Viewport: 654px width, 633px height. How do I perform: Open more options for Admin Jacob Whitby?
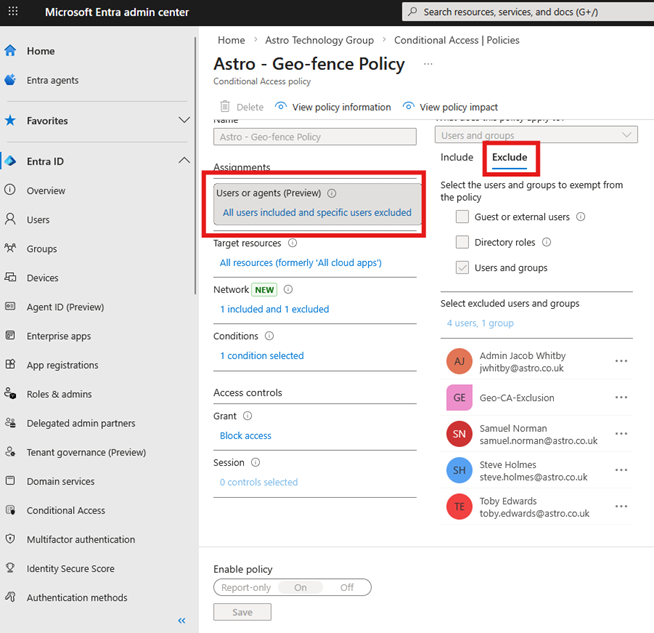tap(621, 361)
